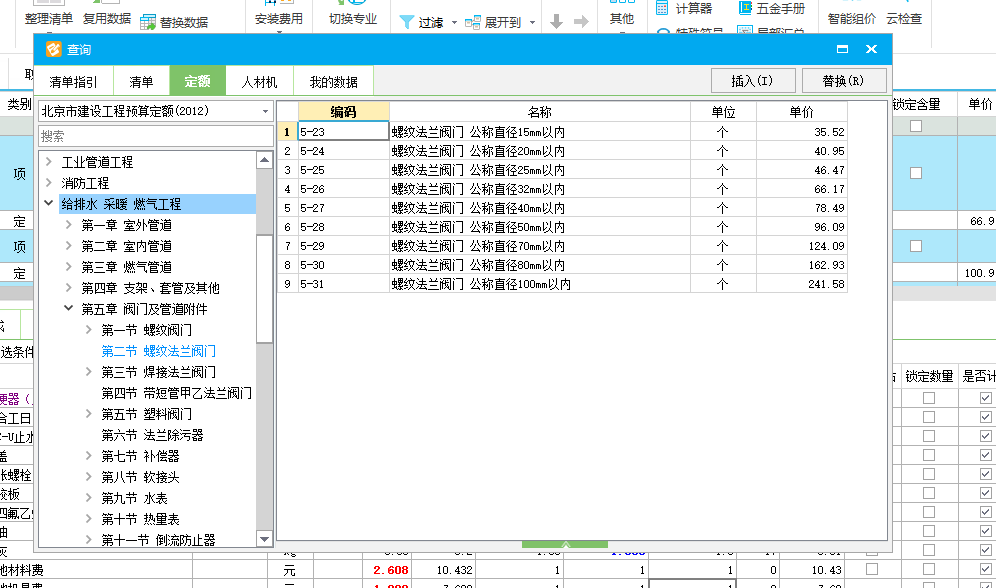Select 第四节 带短管甲乙法兰阀门 tree item
Image resolution: width=996 pixels, height=588 pixels.
[x=177, y=393]
